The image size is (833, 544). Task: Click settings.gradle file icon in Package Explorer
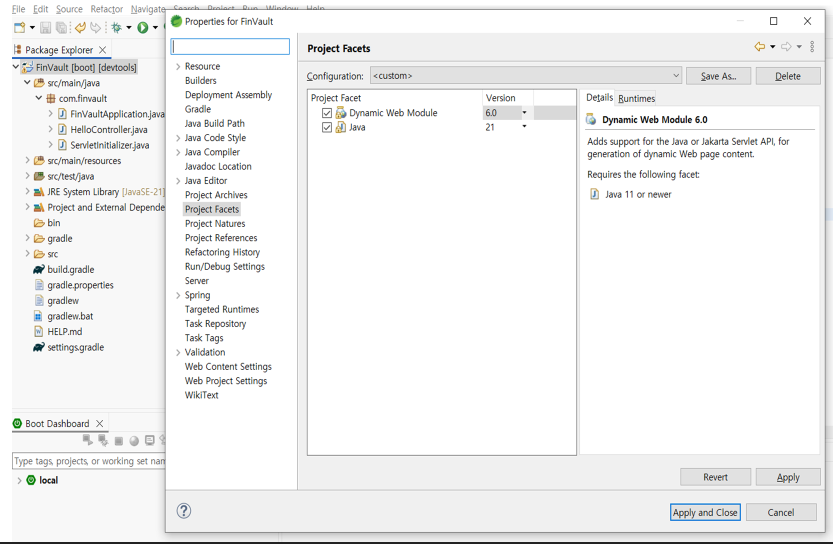tap(39, 347)
